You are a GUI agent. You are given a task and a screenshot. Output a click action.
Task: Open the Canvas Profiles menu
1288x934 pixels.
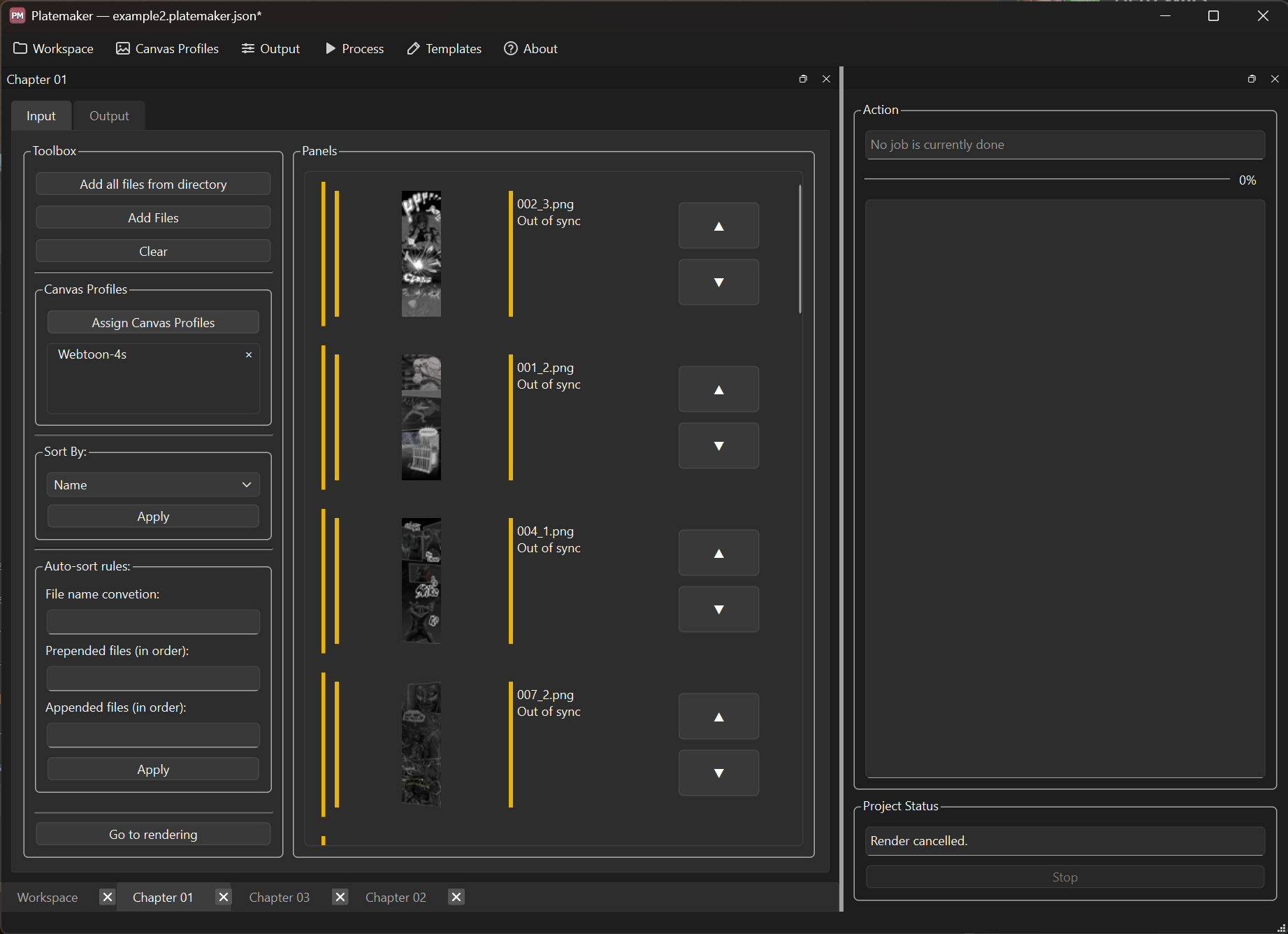(168, 49)
